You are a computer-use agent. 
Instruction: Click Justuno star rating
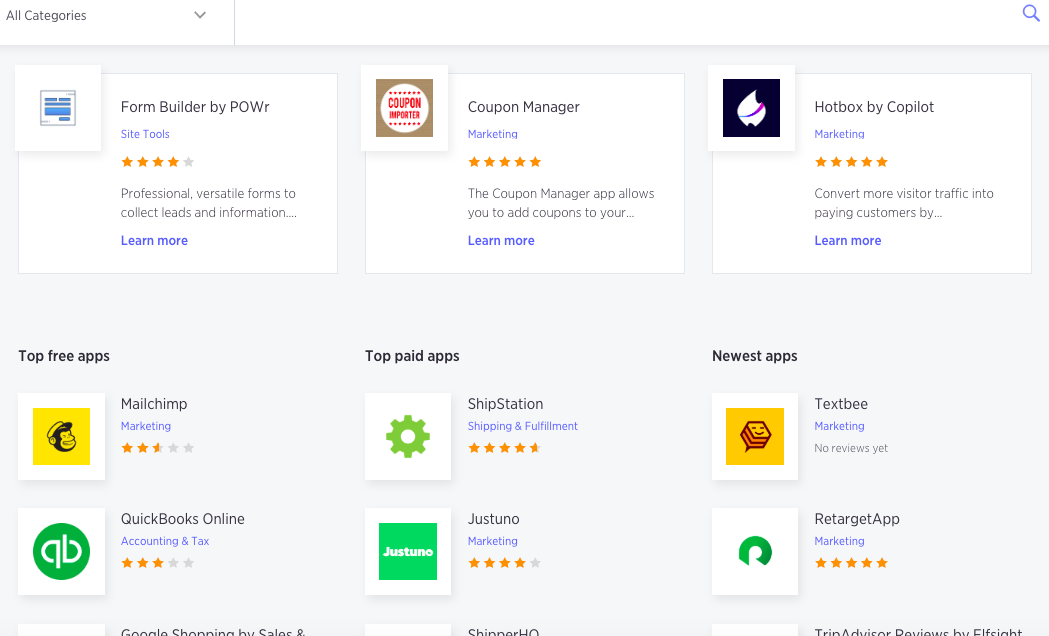point(504,563)
